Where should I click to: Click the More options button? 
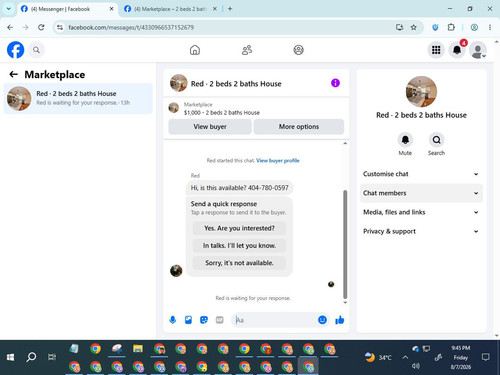coord(299,127)
